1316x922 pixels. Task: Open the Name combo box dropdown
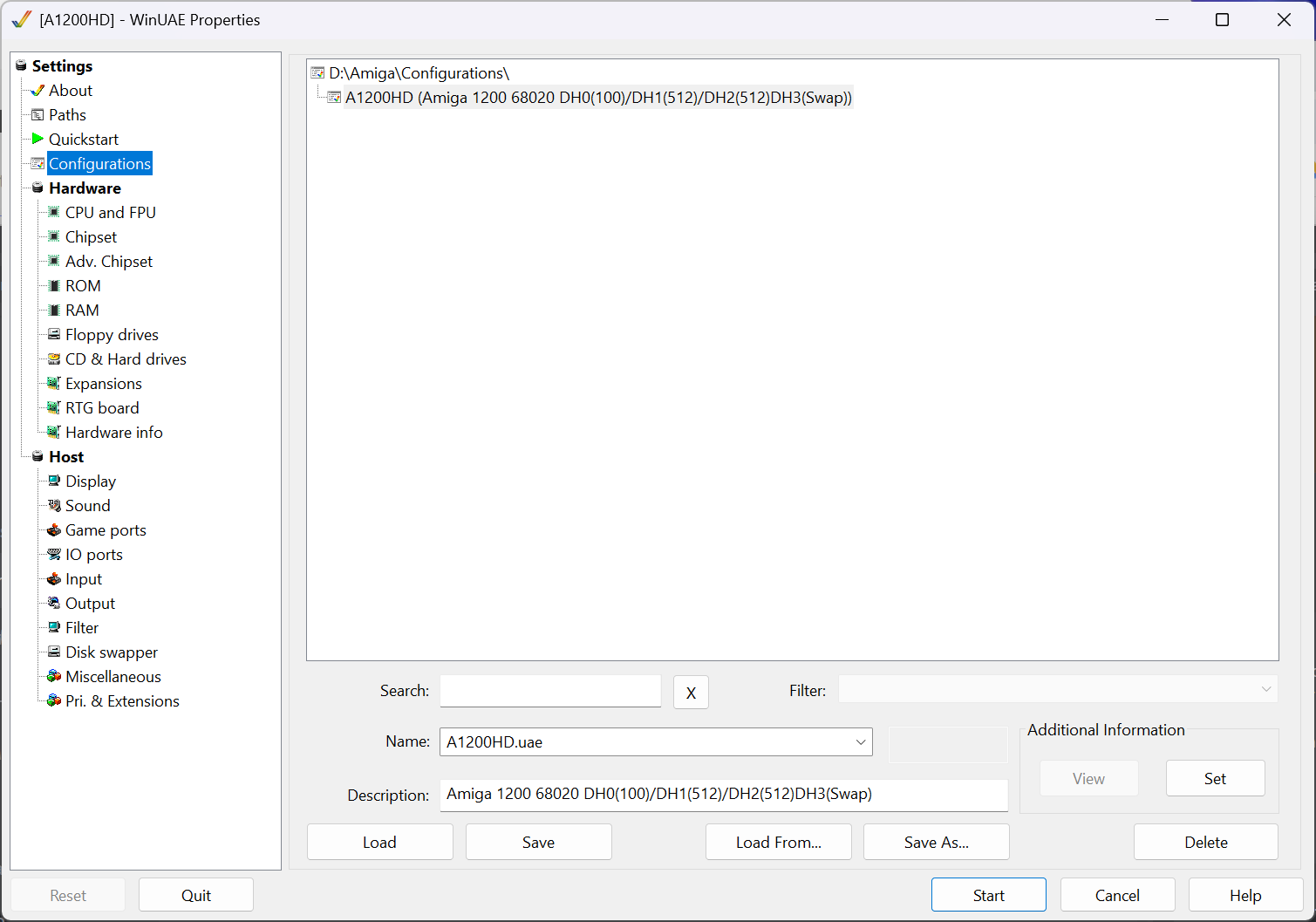(x=860, y=742)
